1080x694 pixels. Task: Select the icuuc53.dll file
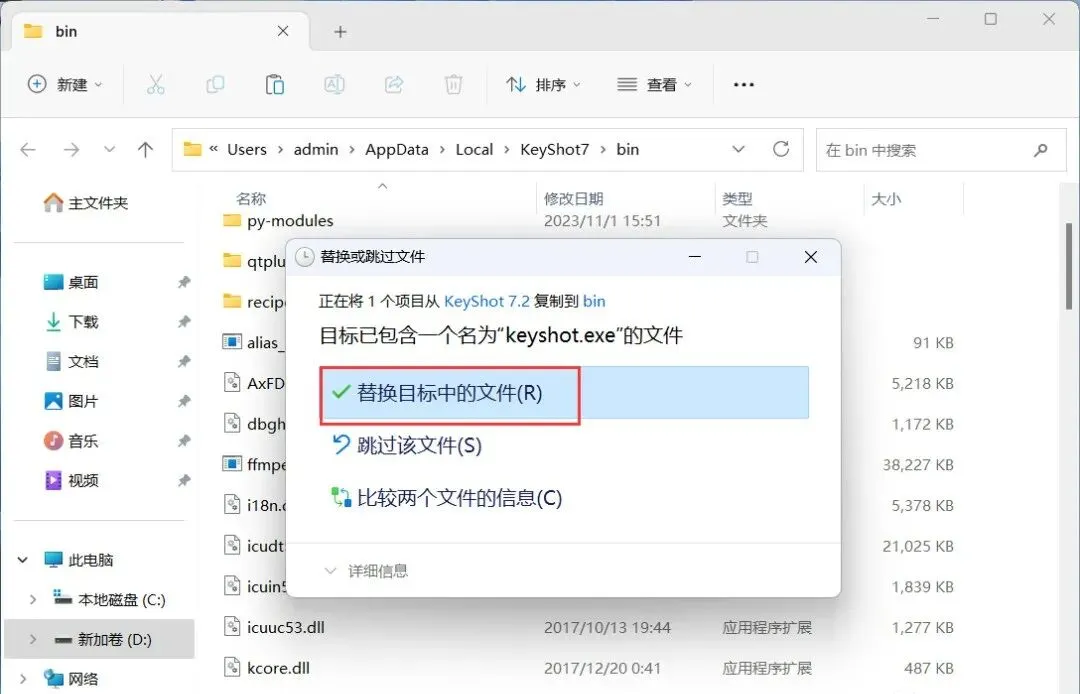pos(286,627)
